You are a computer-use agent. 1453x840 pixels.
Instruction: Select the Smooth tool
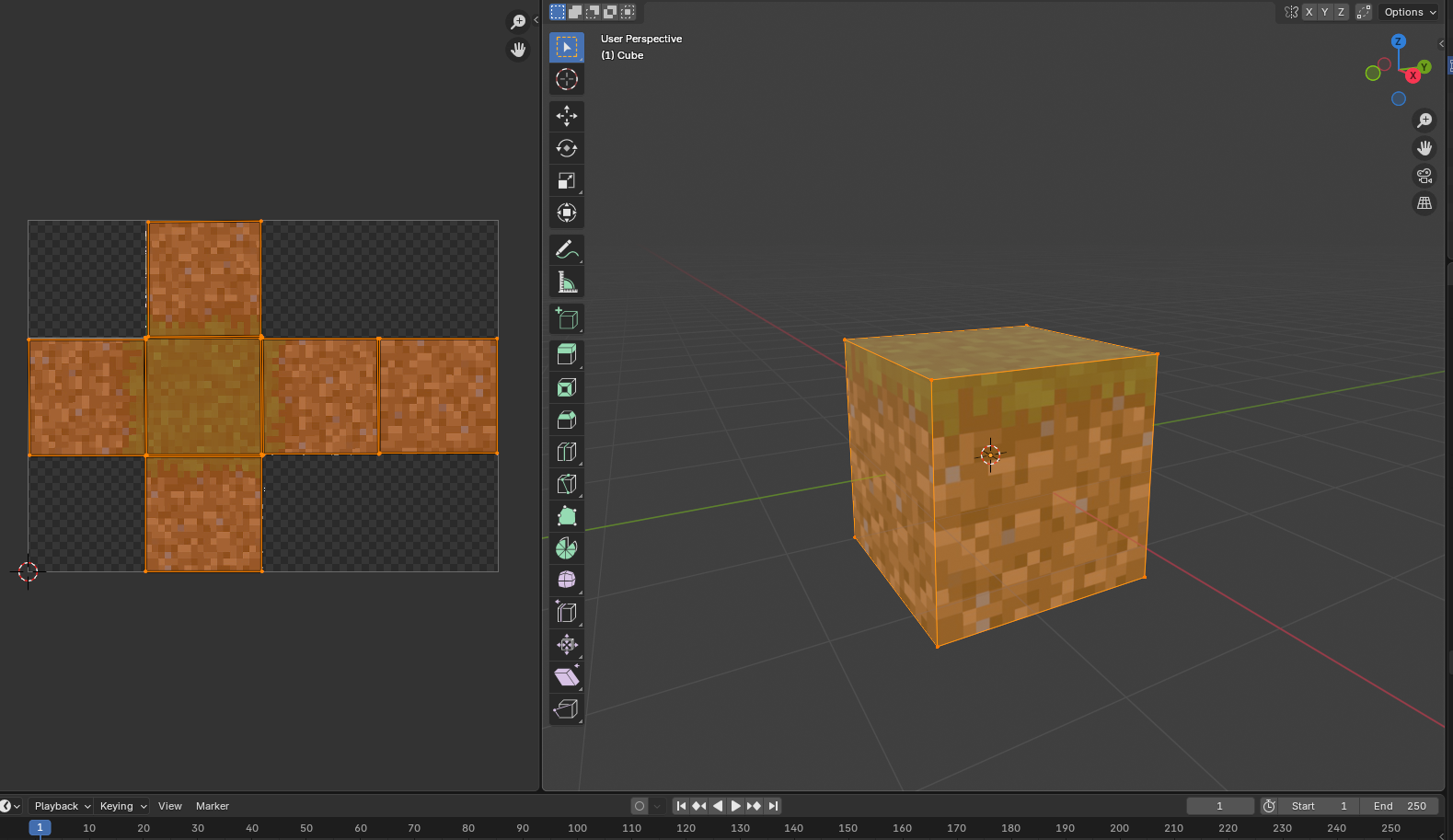pyautogui.click(x=567, y=580)
